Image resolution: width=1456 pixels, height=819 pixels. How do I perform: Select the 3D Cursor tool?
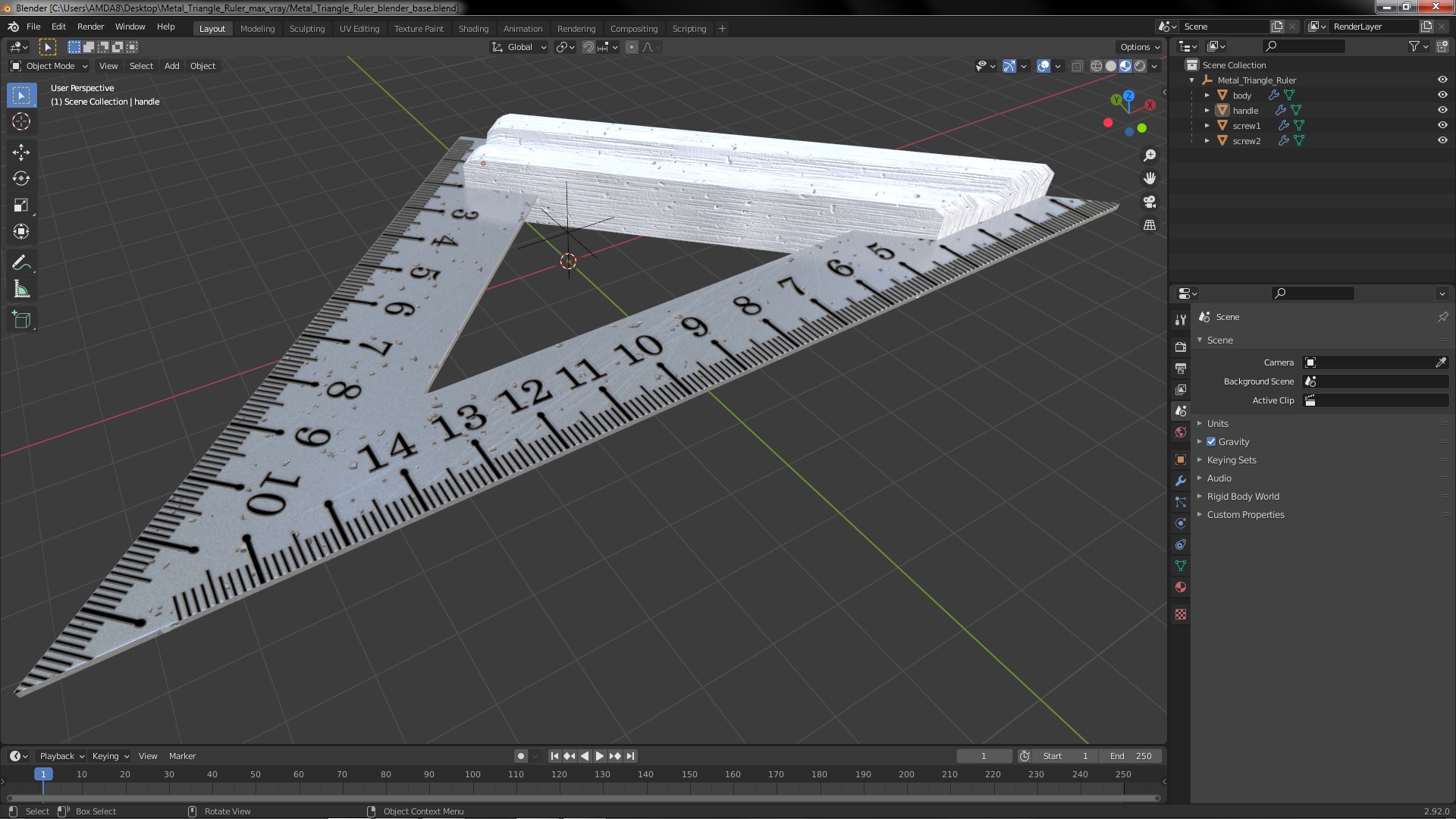[x=21, y=121]
